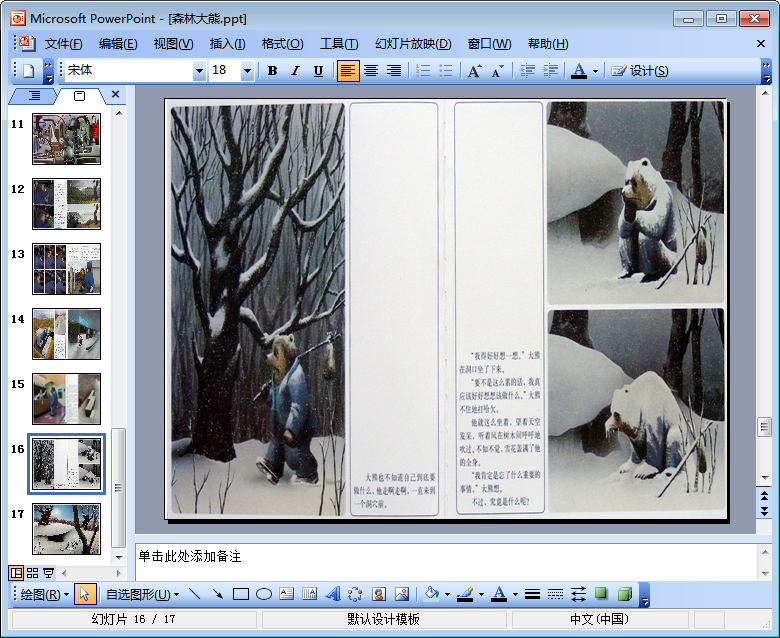Open the 编辑(E) menu
Screen dimensions: 780x638
pyautogui.click(x=118, y=44)
